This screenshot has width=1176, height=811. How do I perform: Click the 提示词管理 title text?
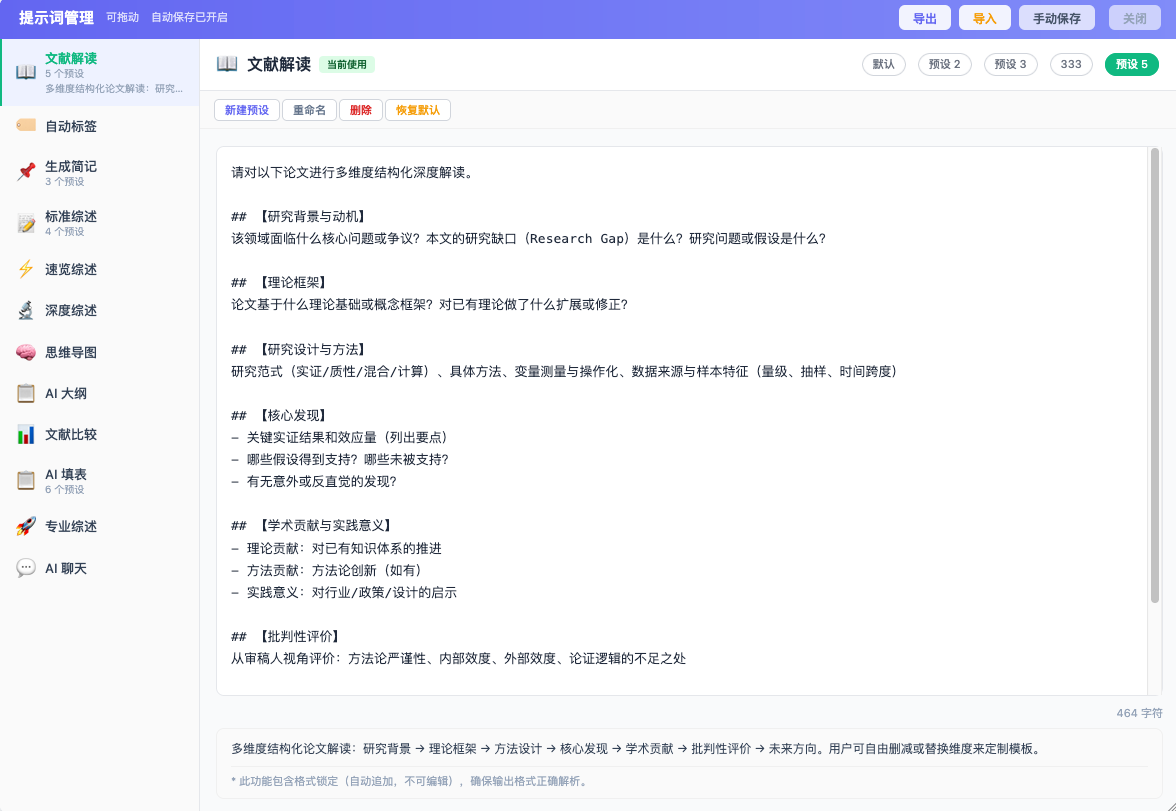click(56, 18)
